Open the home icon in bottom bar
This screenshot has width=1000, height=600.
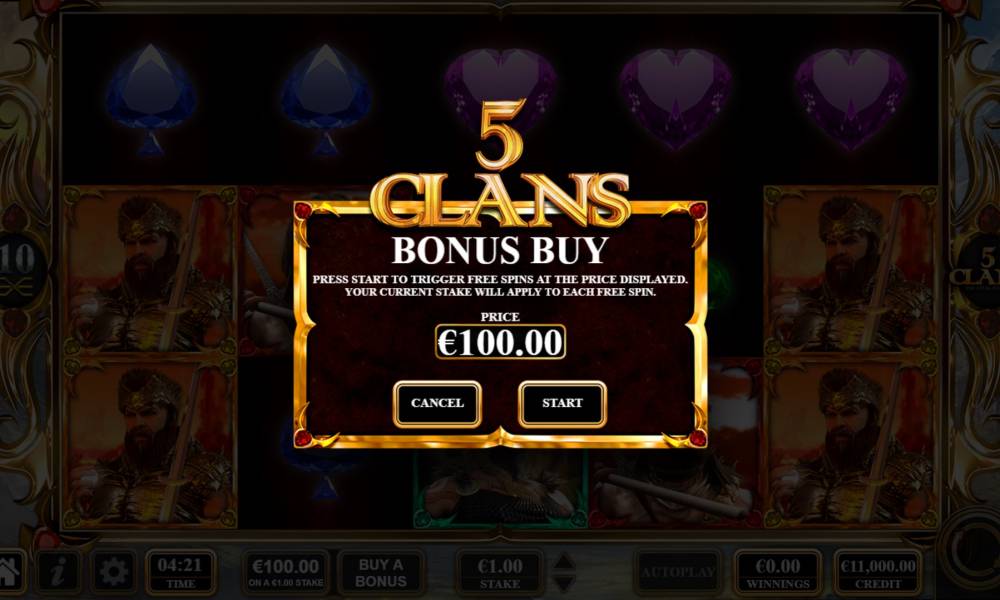10,571
